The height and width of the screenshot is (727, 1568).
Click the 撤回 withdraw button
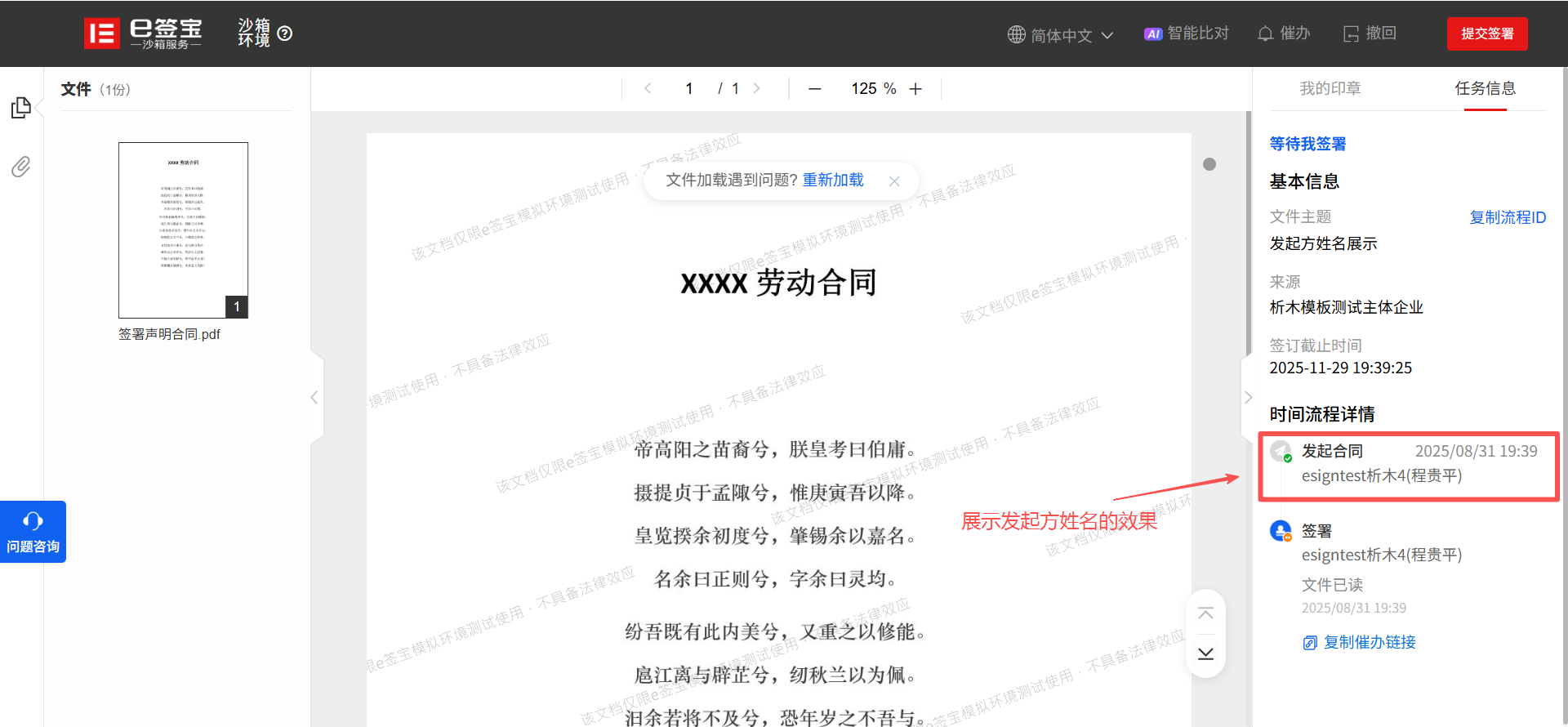pyautogui.click(x=1370, y=33)
